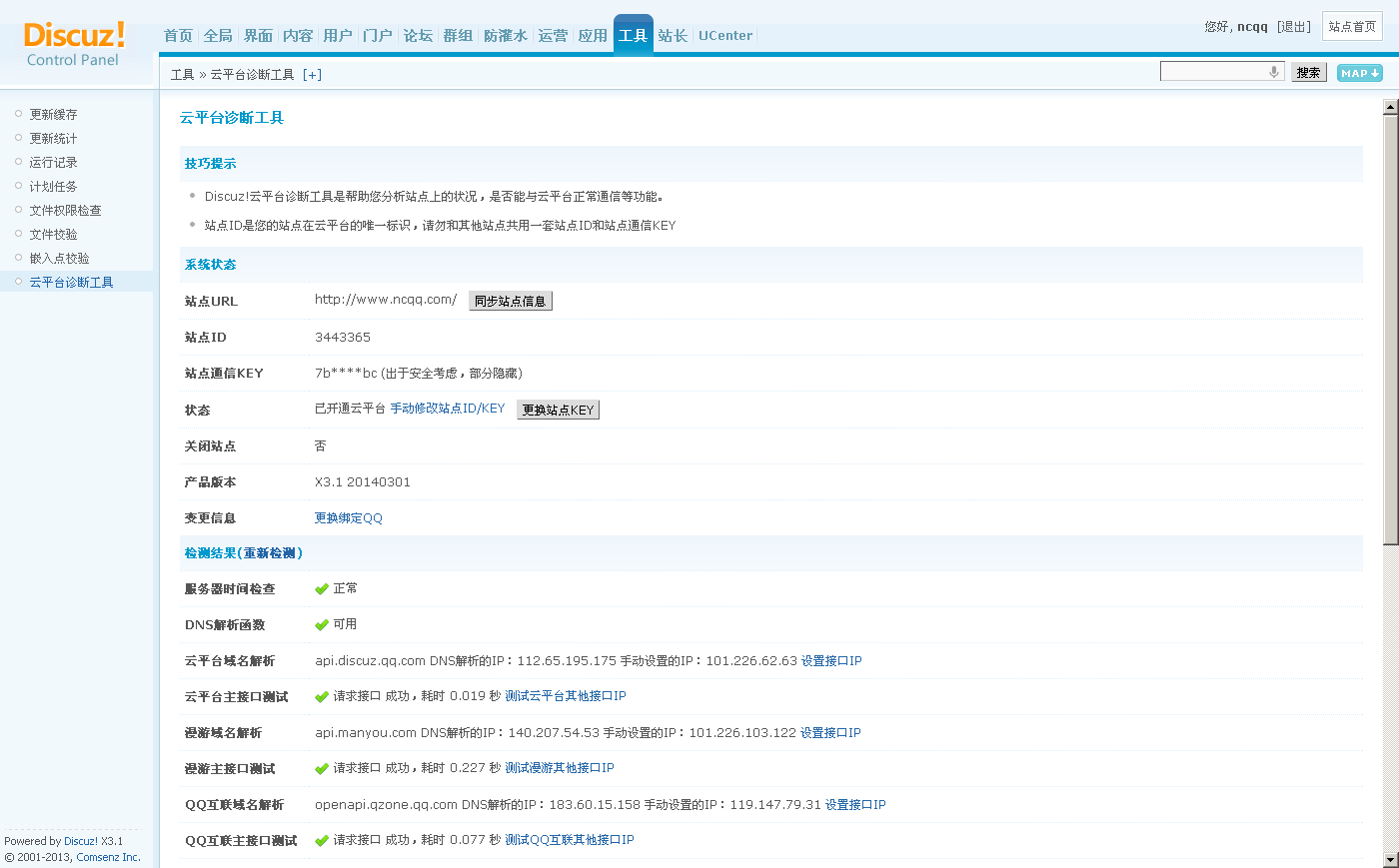Click the vertical scrollbar thumb
This screenshot has height=868, width=1399.
pos(1390,330)
